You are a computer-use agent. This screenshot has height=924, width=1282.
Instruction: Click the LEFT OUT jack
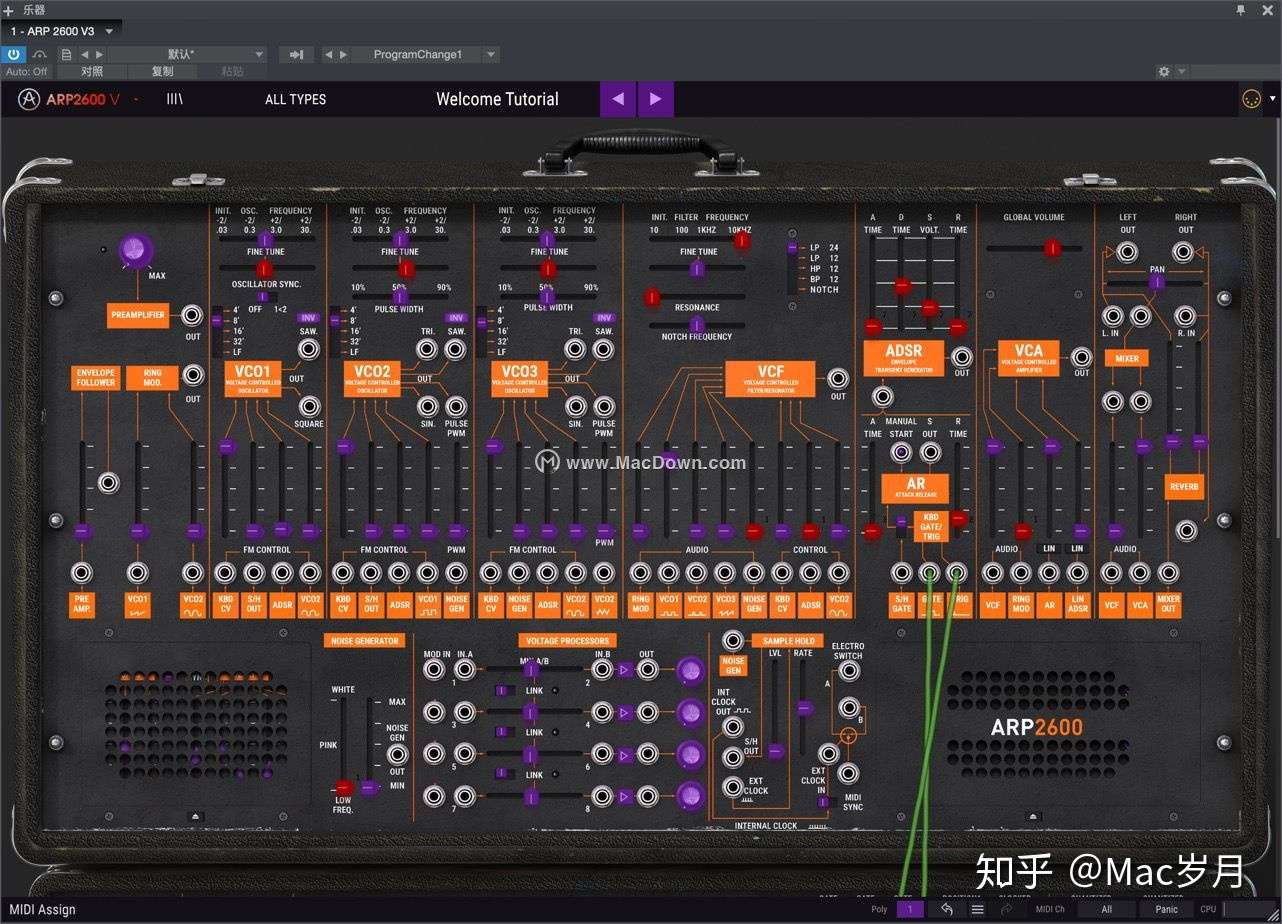pos(1127,252)
